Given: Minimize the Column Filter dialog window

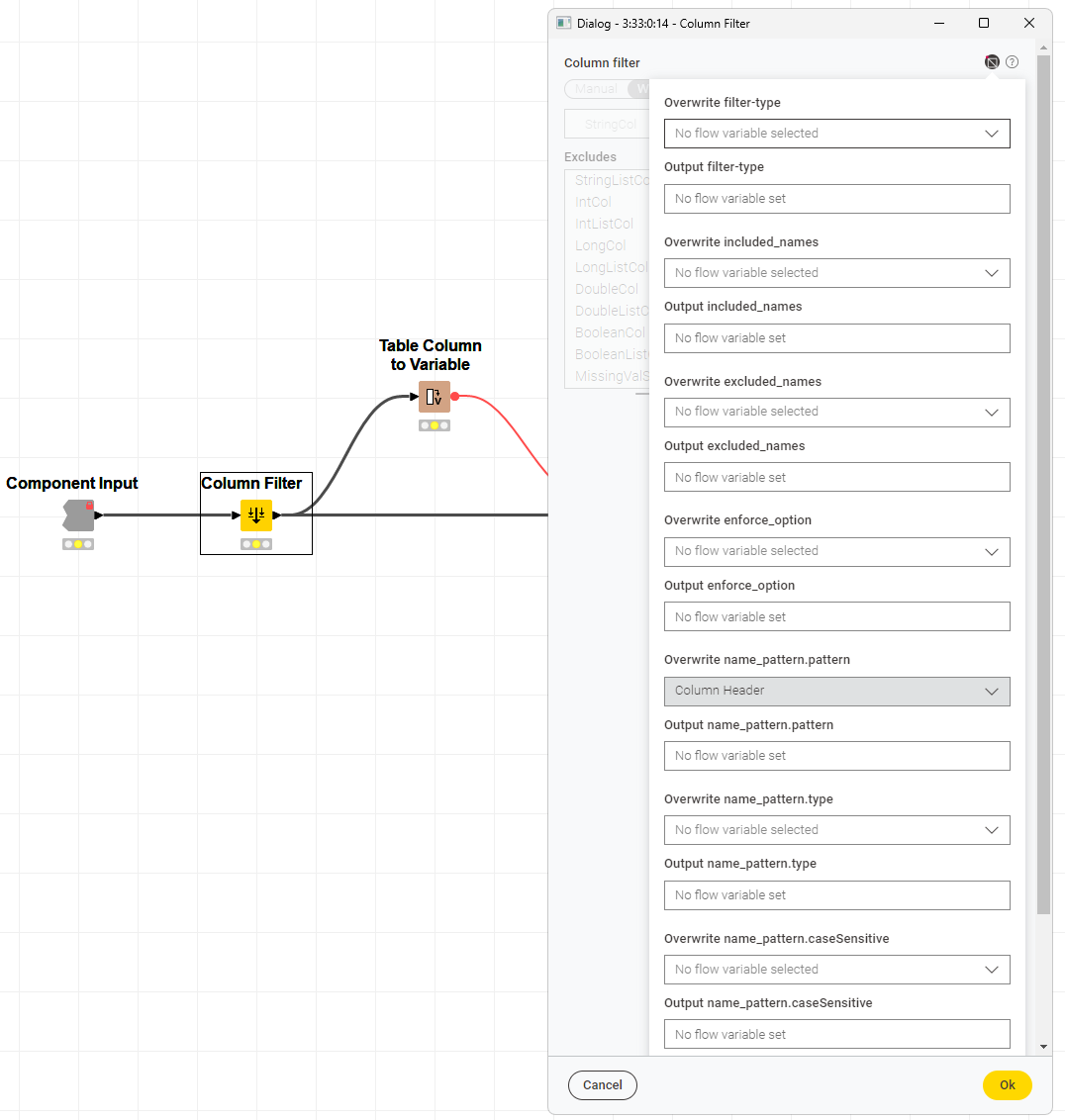Looking at the screenshot, I should (939, 23).
